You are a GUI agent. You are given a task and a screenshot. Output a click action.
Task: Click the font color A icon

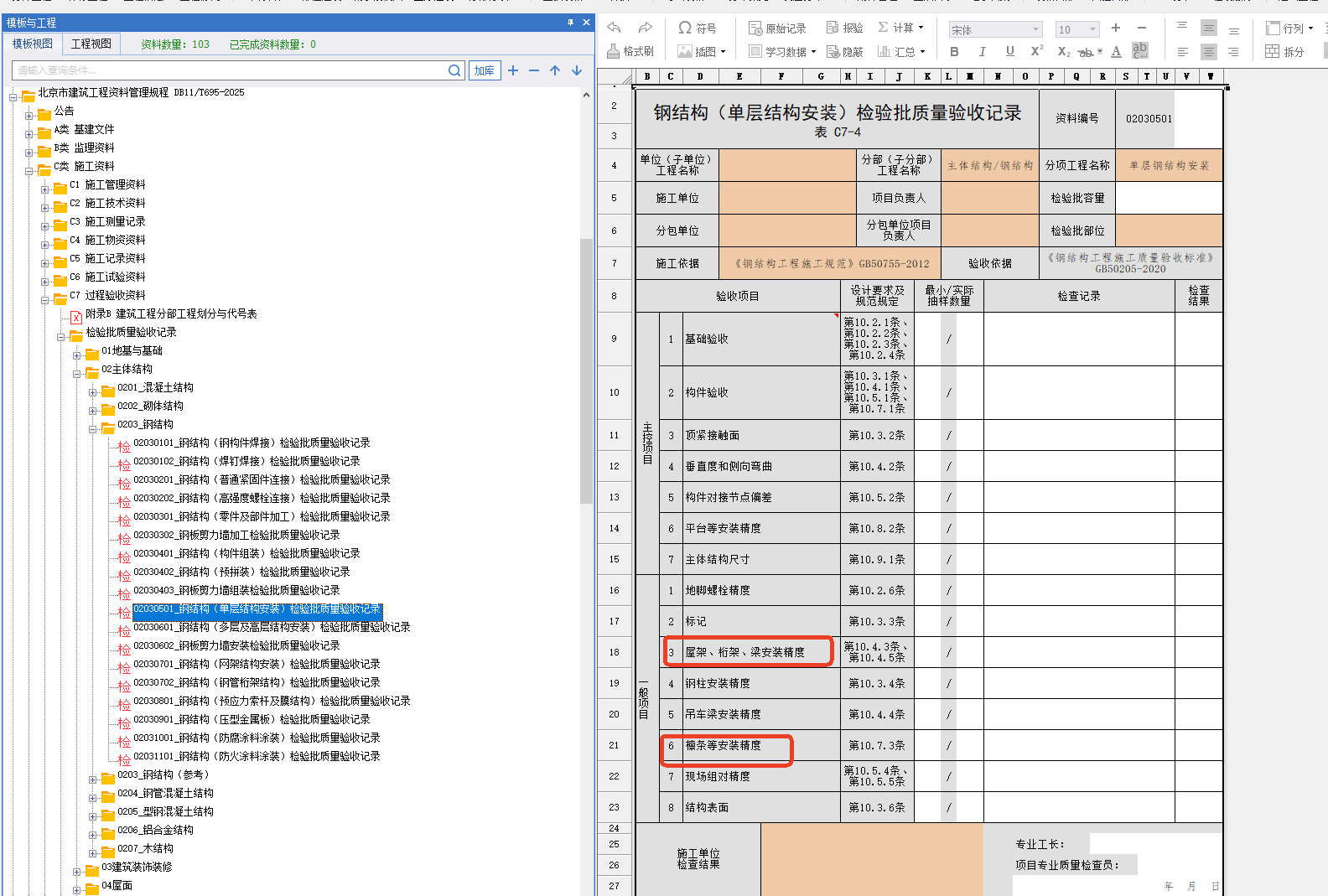point(1116,51)
